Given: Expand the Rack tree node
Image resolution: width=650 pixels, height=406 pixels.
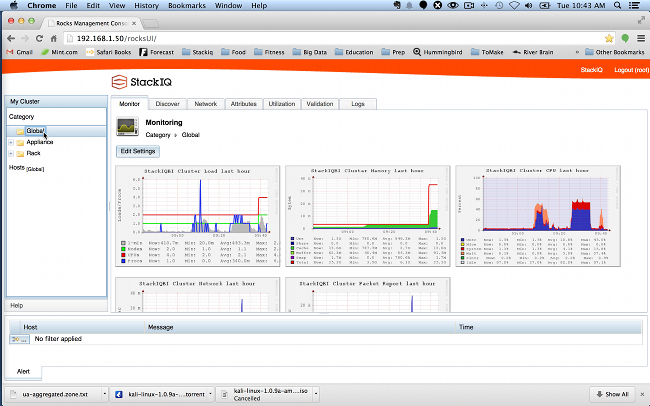Looking at the screenshot, I should (11, 153).
